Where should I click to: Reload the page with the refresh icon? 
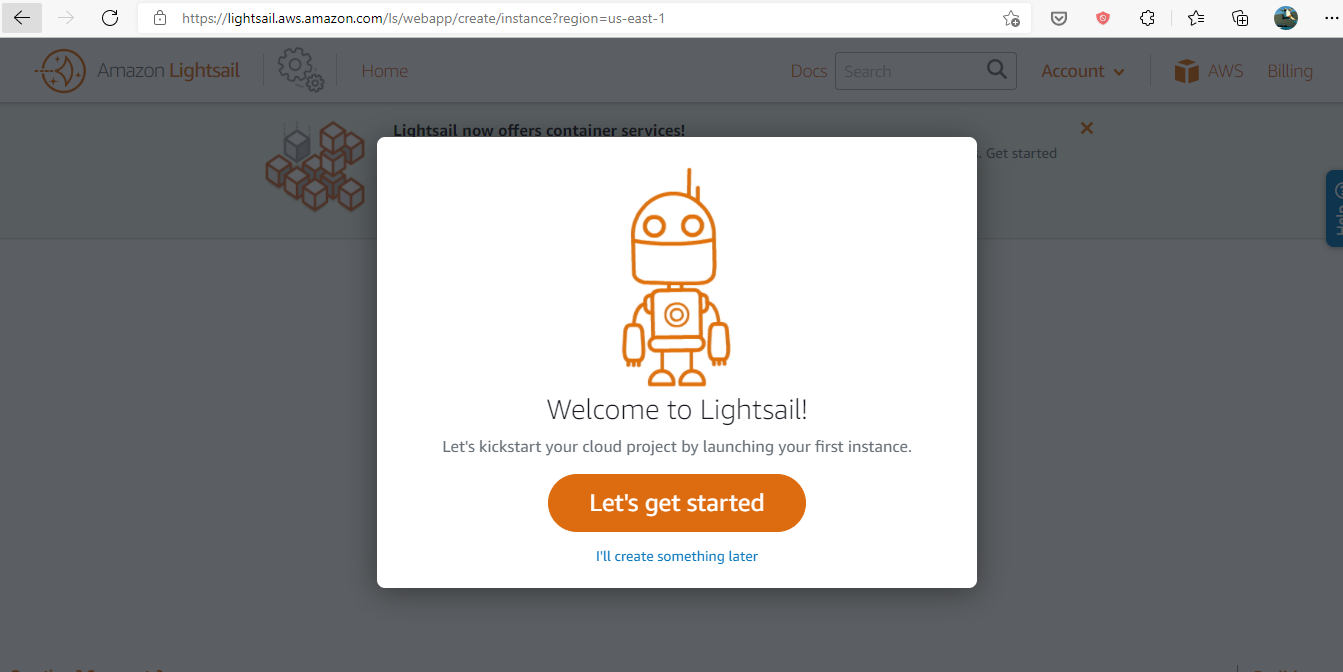[110, 17]
